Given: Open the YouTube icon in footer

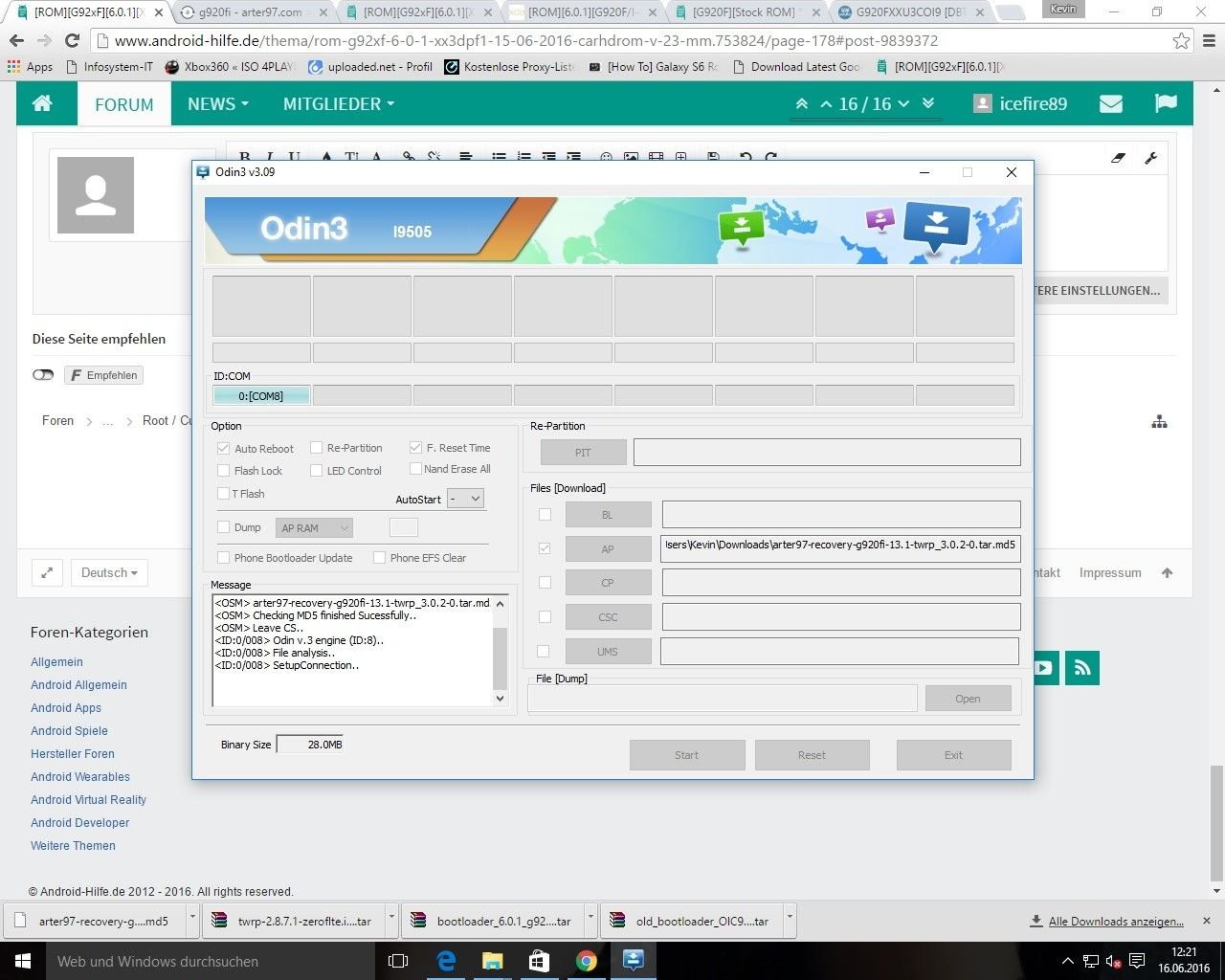Looking at the screenshot, I should [x=1043, y=668].
